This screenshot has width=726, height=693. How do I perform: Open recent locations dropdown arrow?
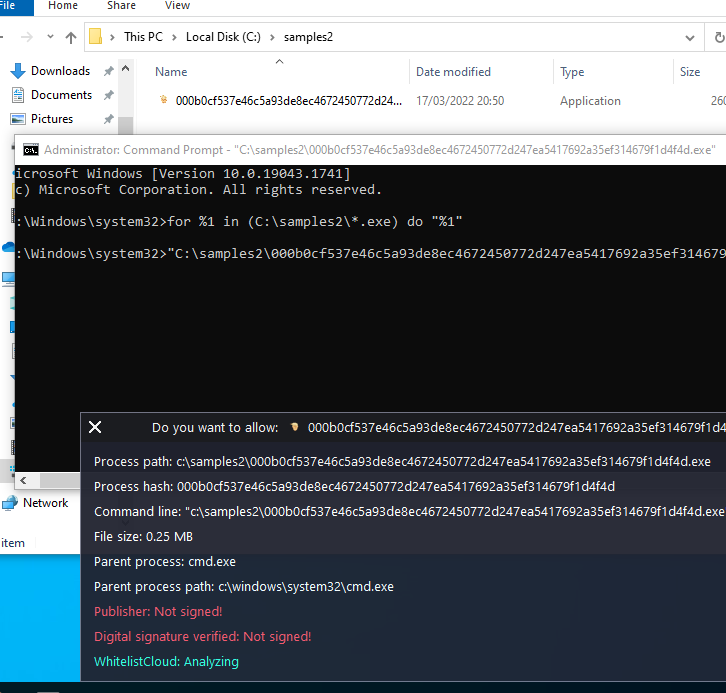[50, 37]
